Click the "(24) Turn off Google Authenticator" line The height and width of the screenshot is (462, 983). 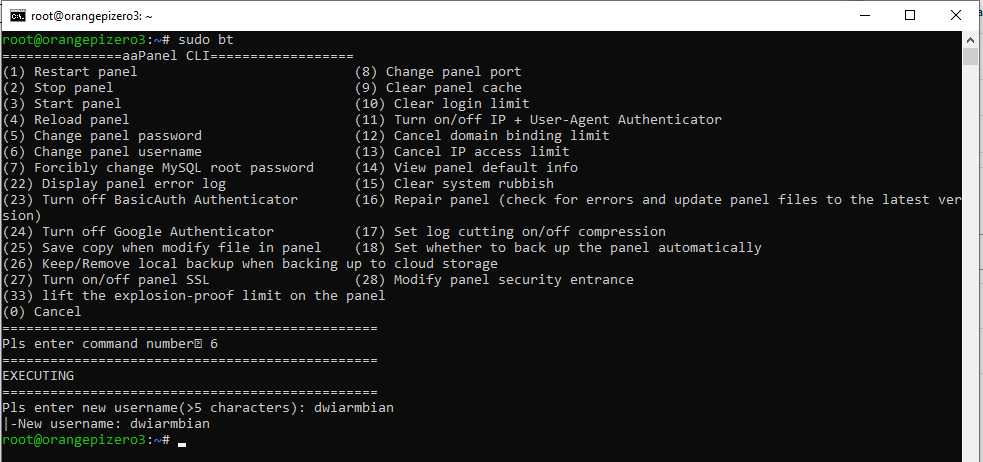[x=138, y=232]
